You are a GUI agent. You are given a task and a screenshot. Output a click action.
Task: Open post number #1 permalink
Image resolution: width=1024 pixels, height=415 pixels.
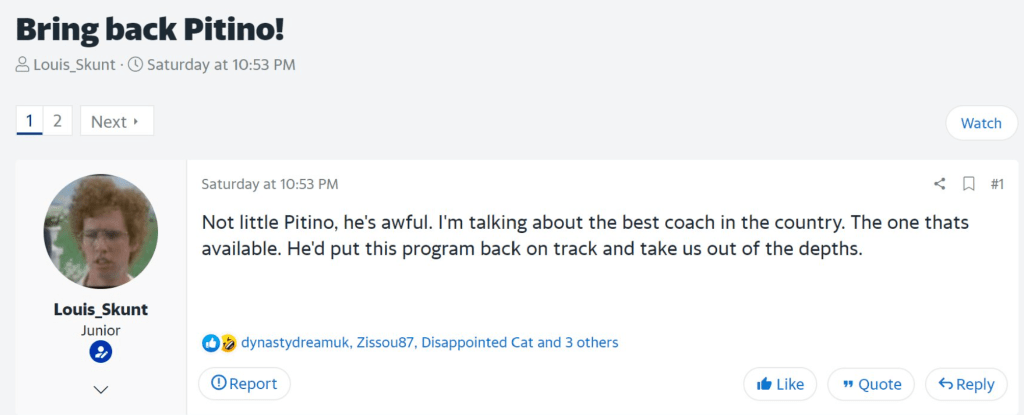[x=996, y=184]
